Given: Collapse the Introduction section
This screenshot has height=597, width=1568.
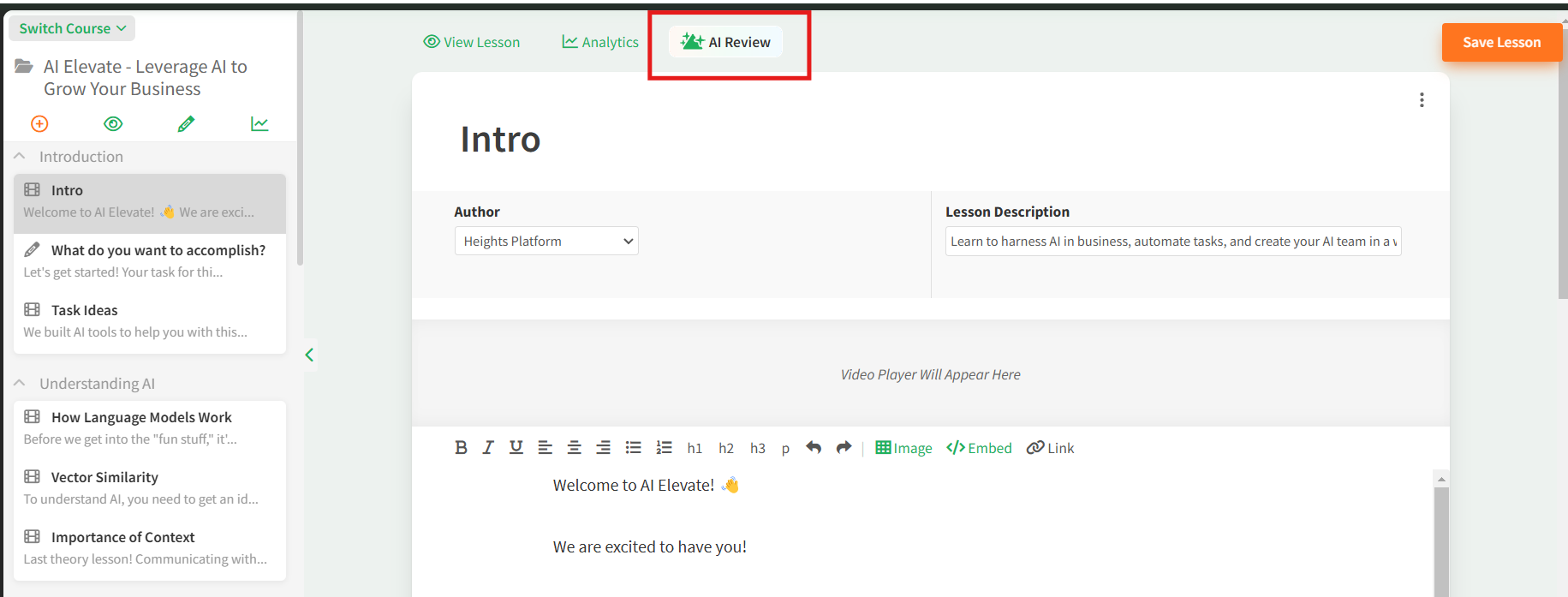Looking at the screenshot, I should 19,157.
